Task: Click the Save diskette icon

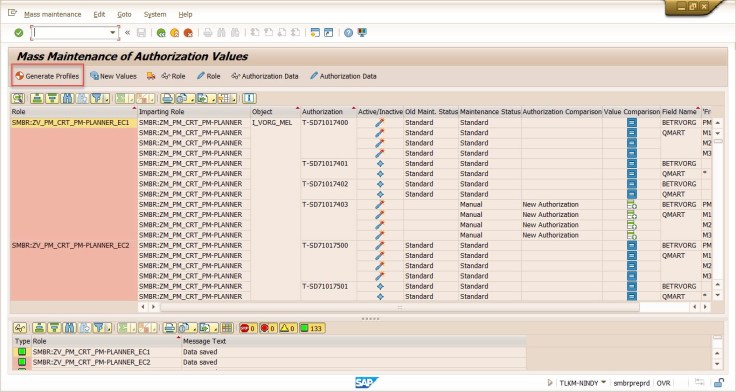Action: (141, 32)
